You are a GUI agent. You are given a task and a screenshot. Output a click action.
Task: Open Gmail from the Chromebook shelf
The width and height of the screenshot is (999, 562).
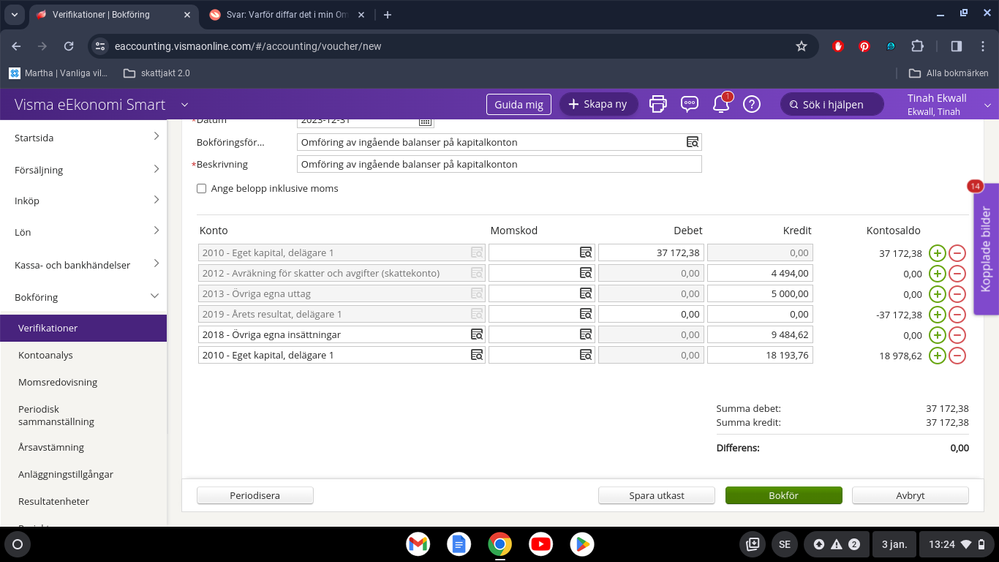[x=418, y=544]
